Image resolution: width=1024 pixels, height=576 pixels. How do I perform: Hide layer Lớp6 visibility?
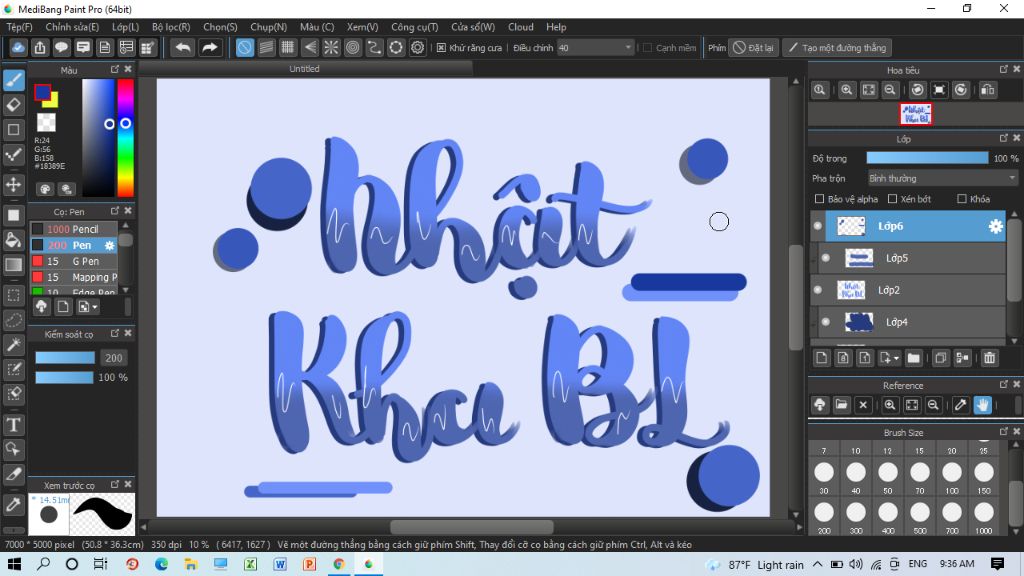(818, 226)
